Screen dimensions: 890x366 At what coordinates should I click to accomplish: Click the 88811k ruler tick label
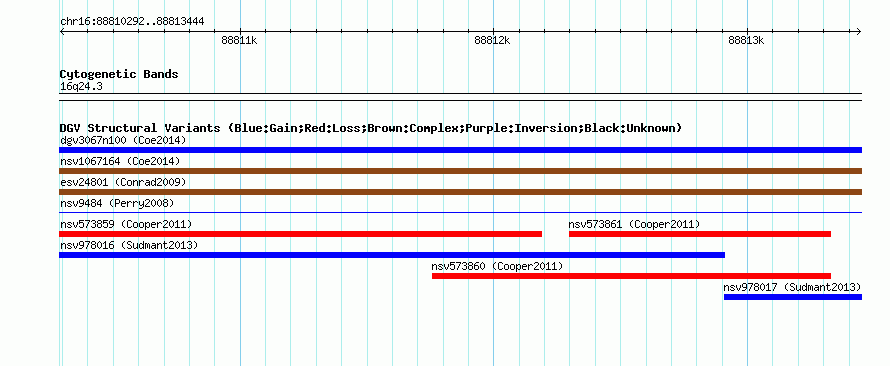tap(240, 40)
